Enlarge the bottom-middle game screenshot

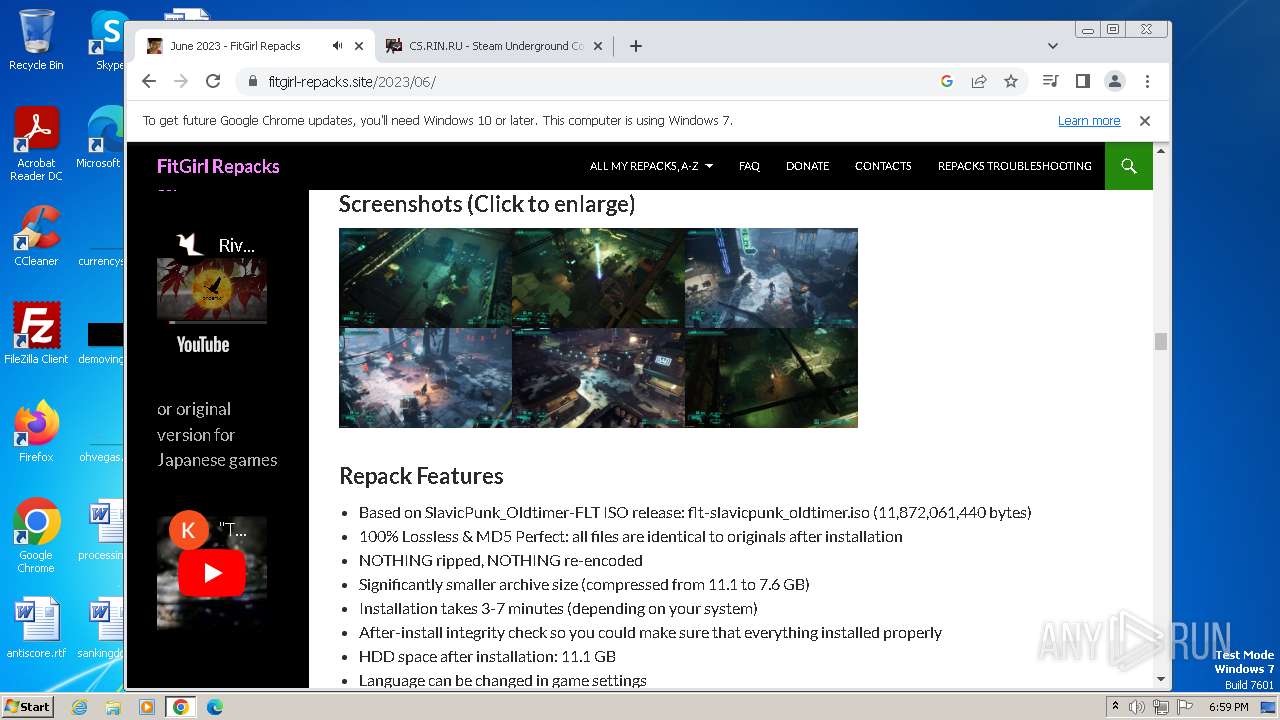pyautogui.click(x=598, y=378)
